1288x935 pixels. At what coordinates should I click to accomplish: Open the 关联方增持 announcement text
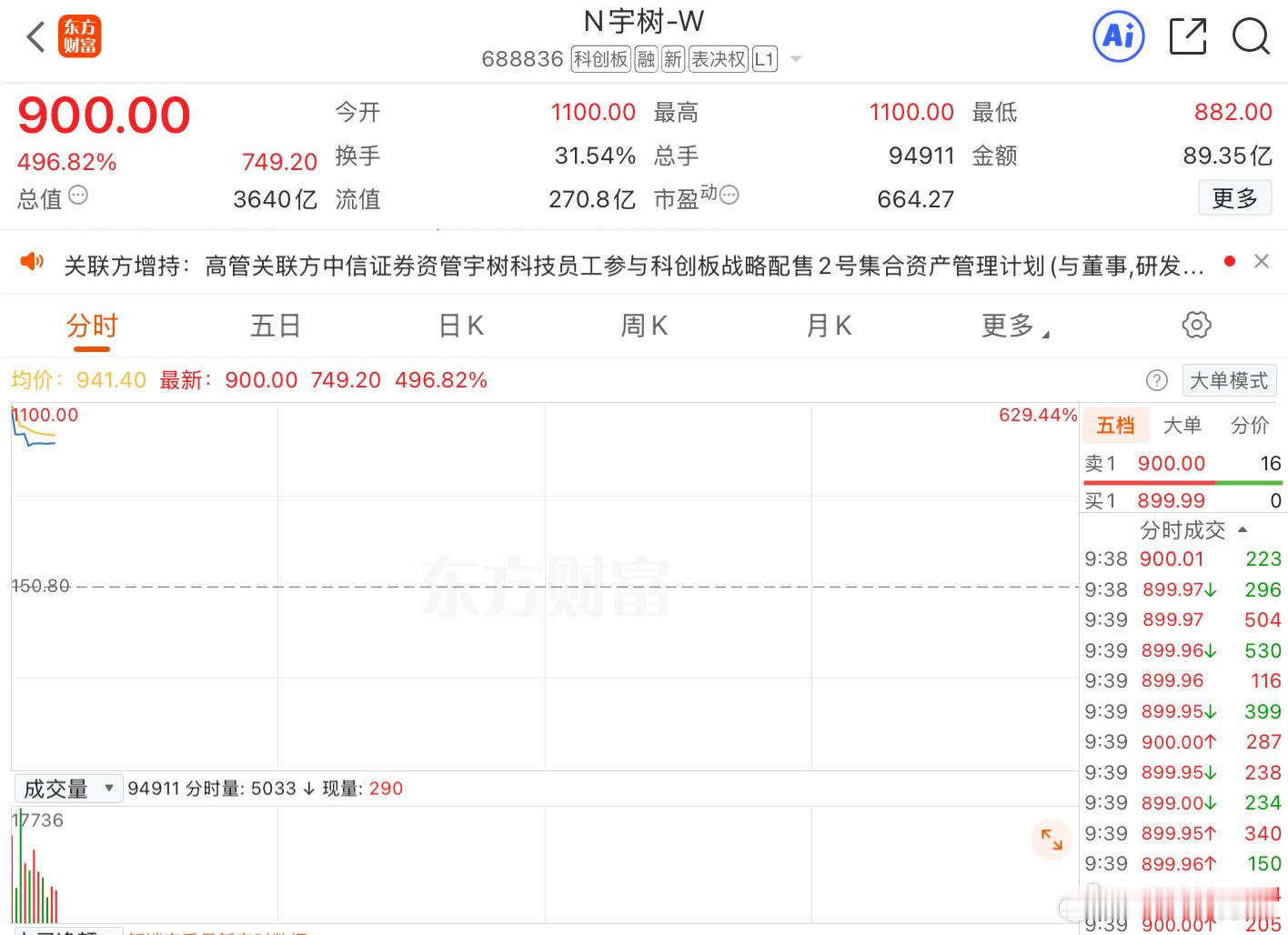click(634, 266)
